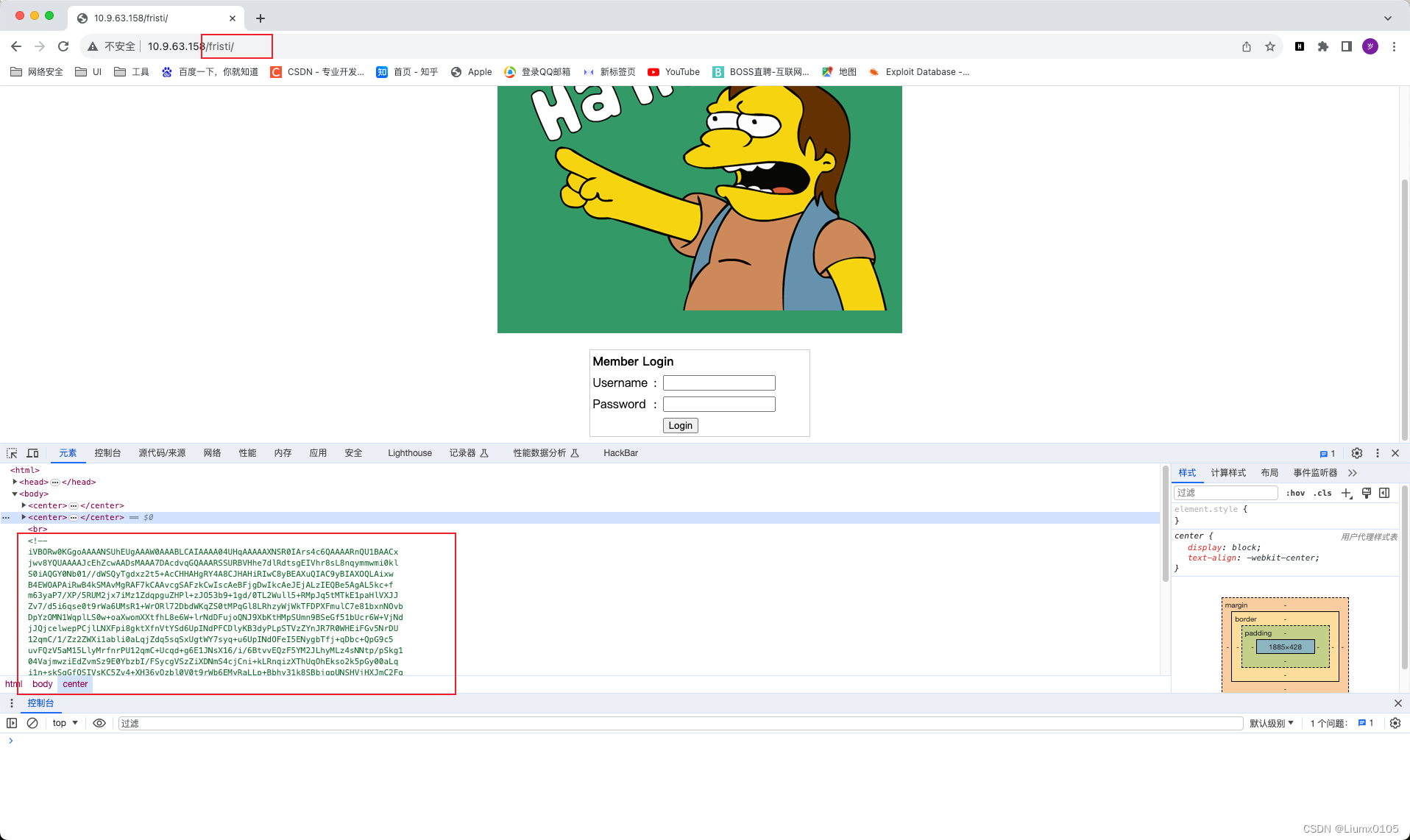
Task: Open console drawer three-dot menu
Action: (11, 703)
